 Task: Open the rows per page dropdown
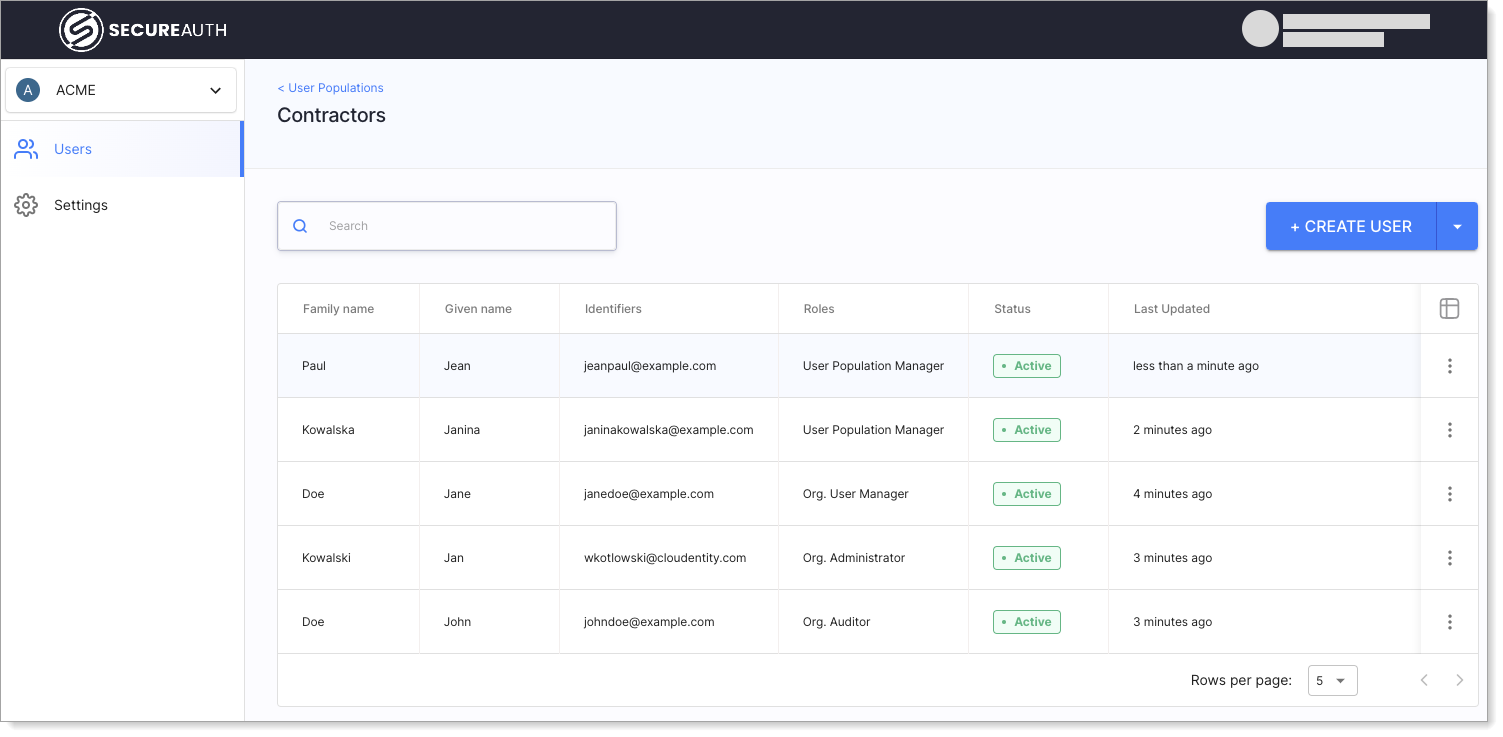1332,681
